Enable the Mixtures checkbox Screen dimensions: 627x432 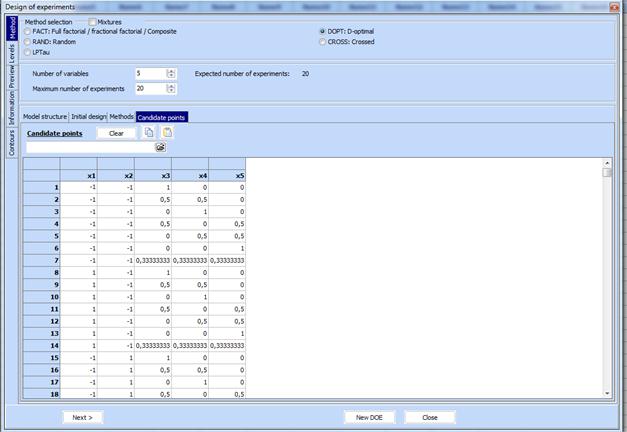point(93,21)
